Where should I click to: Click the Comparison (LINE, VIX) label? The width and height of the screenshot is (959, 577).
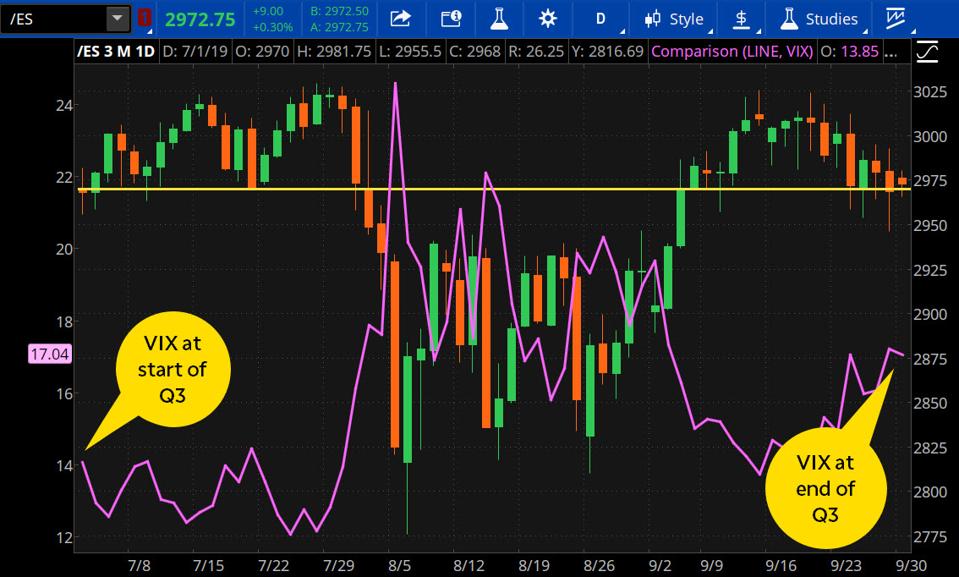click(x=730, y=49)
